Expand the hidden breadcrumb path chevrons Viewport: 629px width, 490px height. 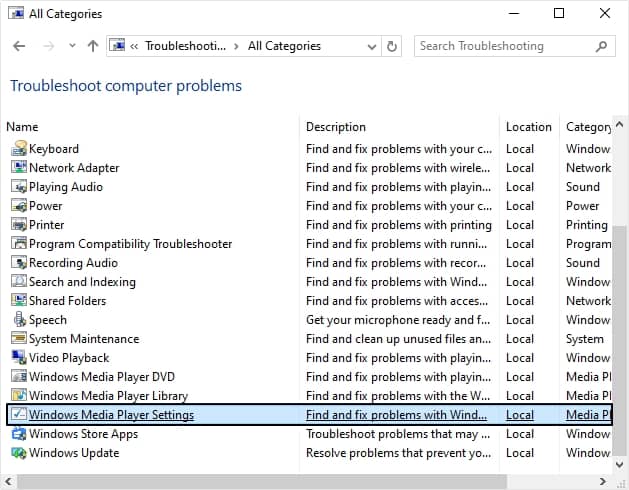134,47
